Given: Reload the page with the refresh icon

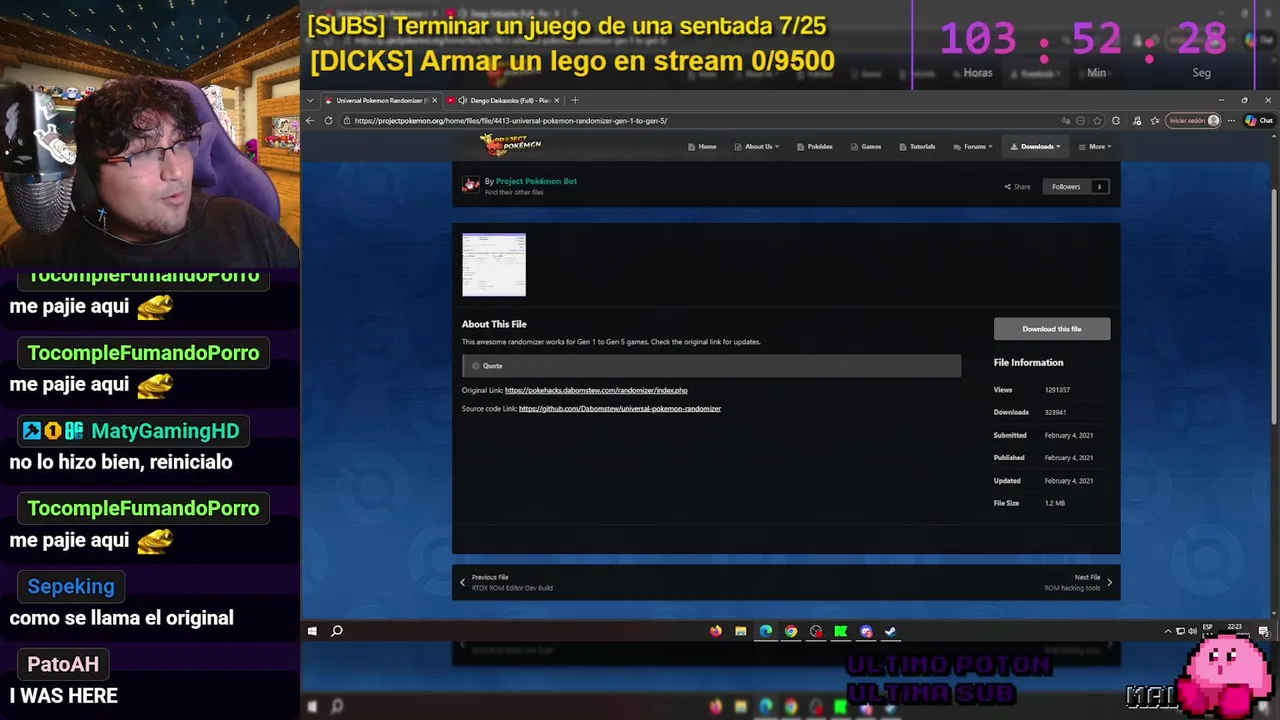Looking at the screenshot, I should click(x=328, y=121).
